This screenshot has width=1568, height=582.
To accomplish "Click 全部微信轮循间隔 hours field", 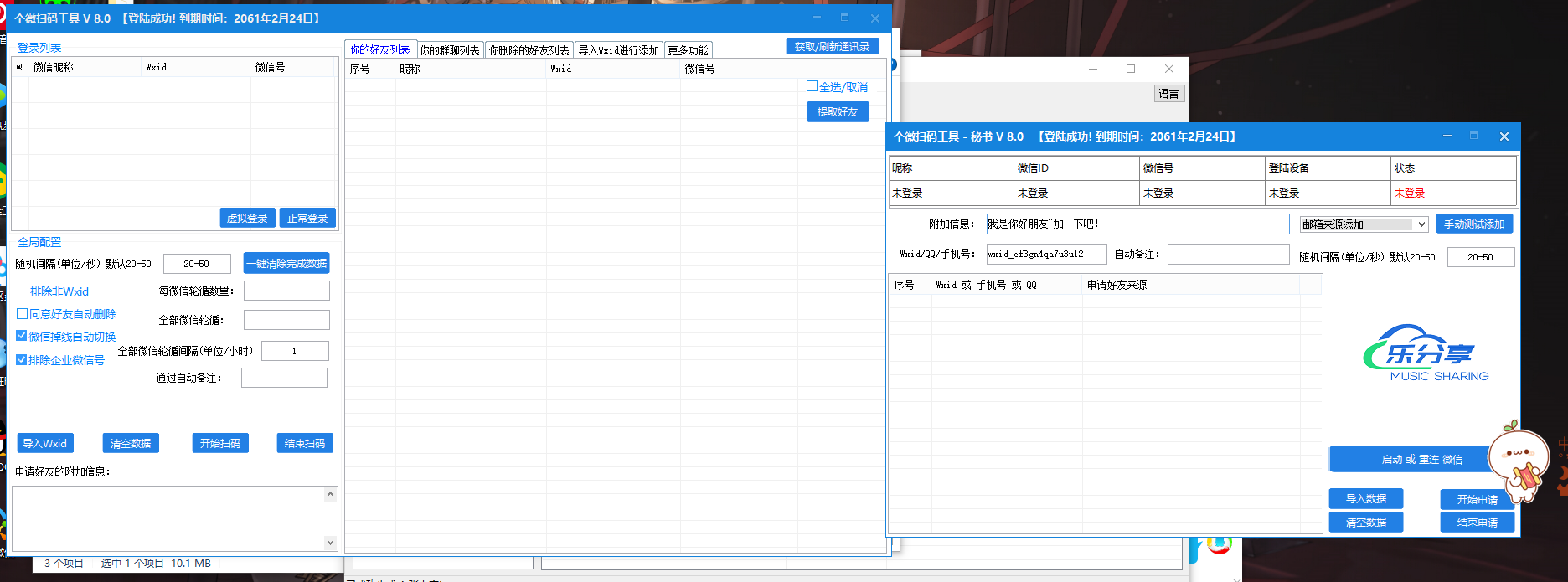I will pyautogui.click(x=295, y=351).
